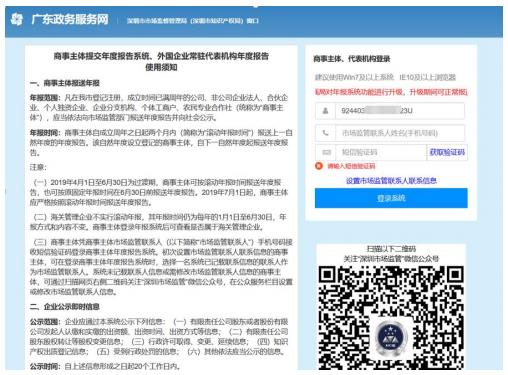Viewport: 508px width, 375px height.
Task: Click the 使用须知 title line
Action: pos(161,67)
